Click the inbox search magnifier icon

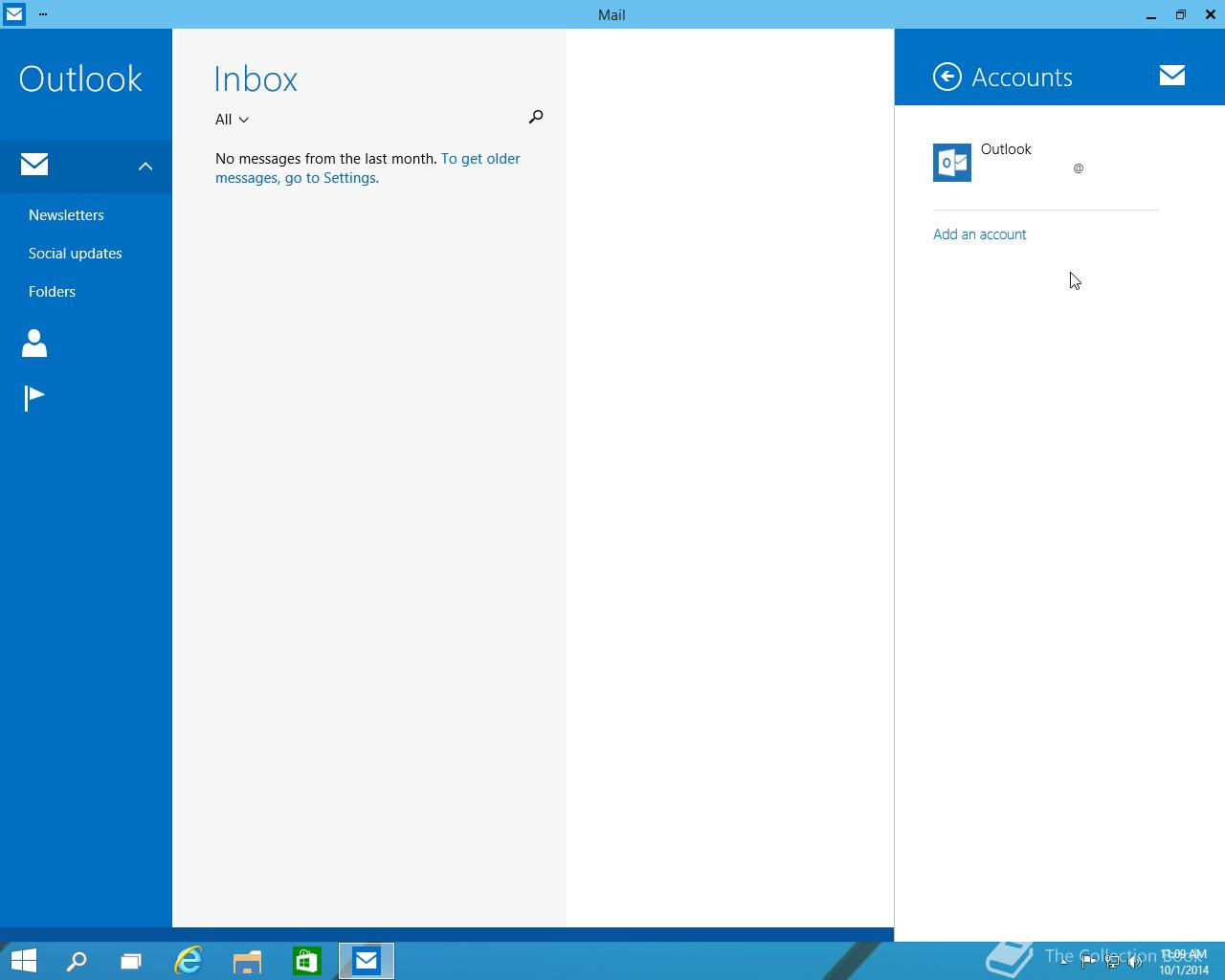(x=536, y=117)
